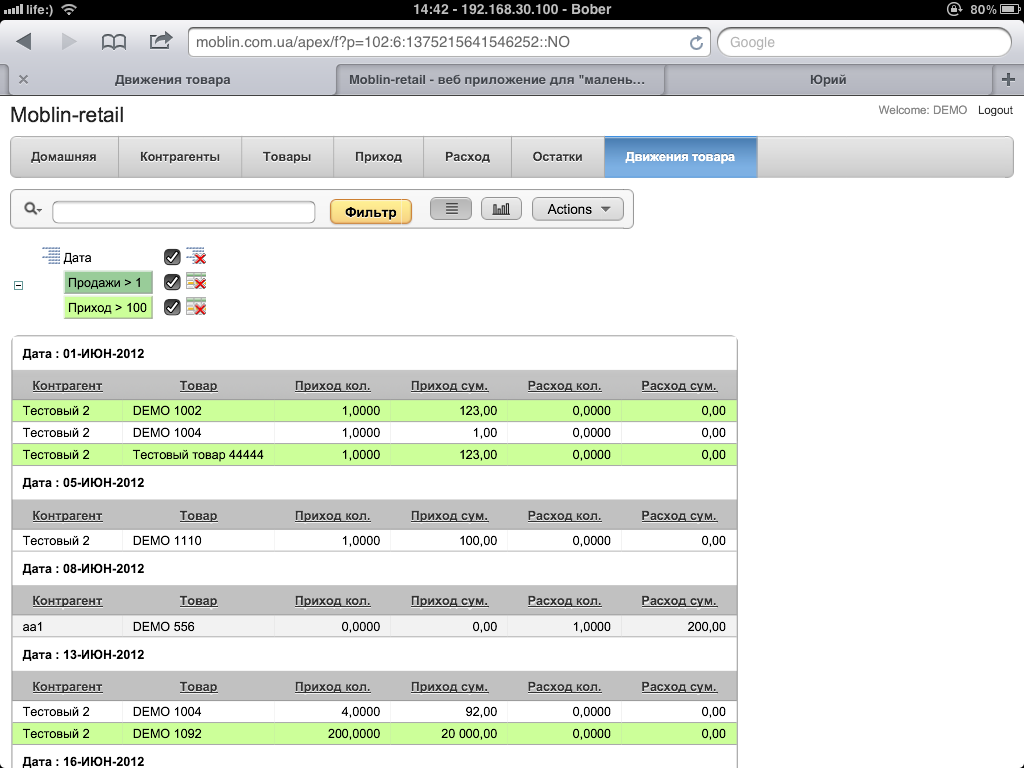Sort by Контрагент header under 01-ИЮН-2012
This screenshot has height=768, width=1024.
[67, 385]
